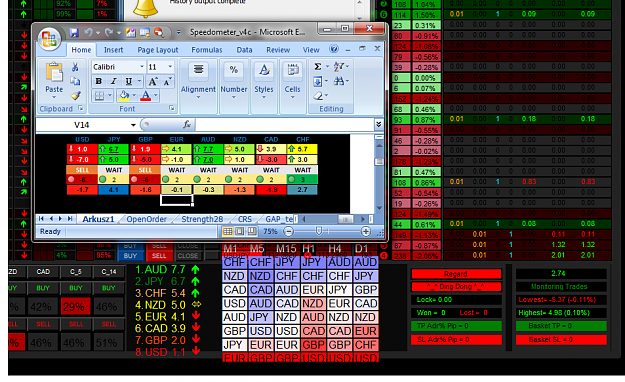Redo the action in Quick Access toolbar
This screenshot has width=625, height=382.
pos(108,32)
